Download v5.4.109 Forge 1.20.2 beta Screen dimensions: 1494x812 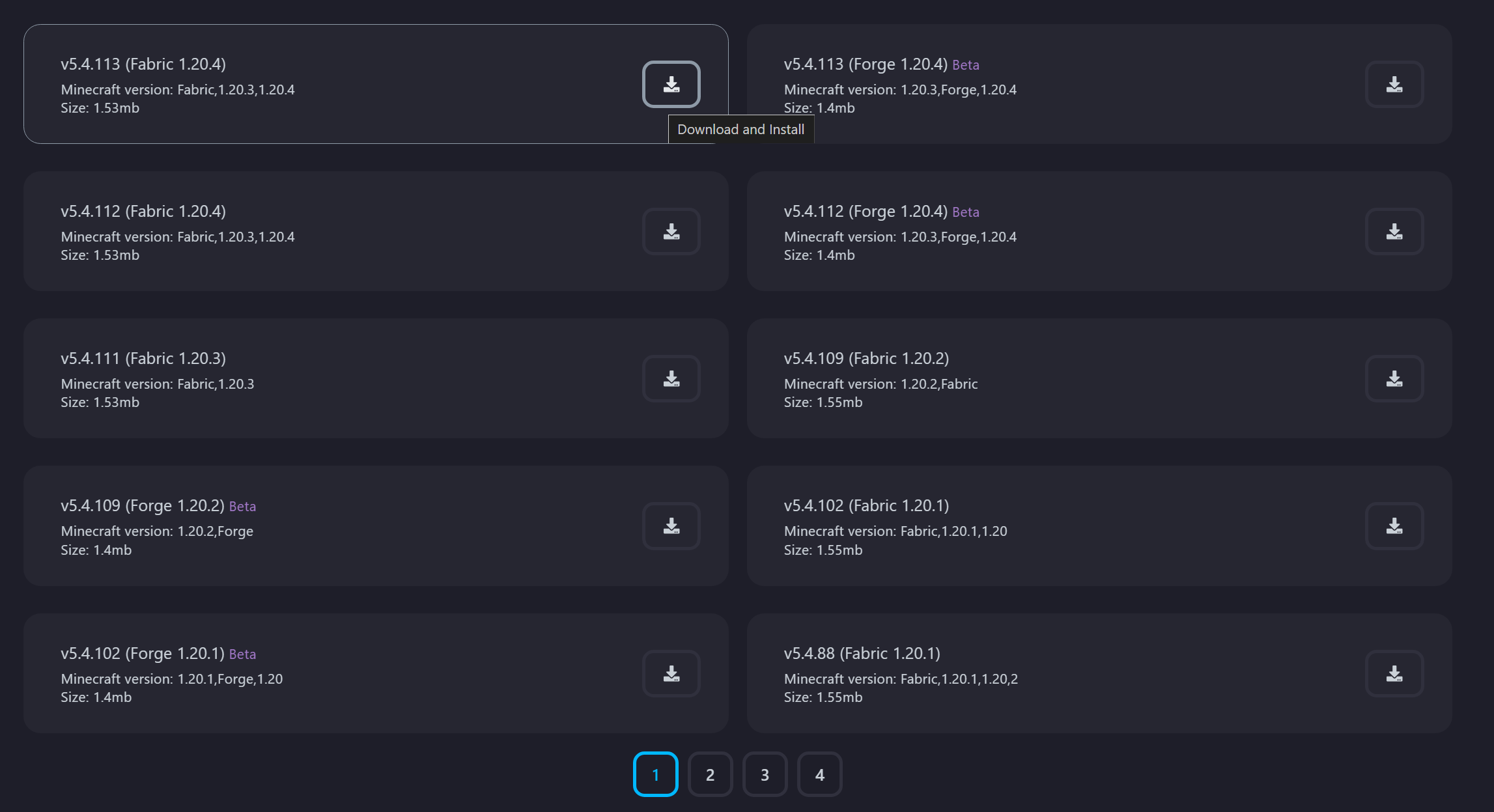tap(671, 526)
